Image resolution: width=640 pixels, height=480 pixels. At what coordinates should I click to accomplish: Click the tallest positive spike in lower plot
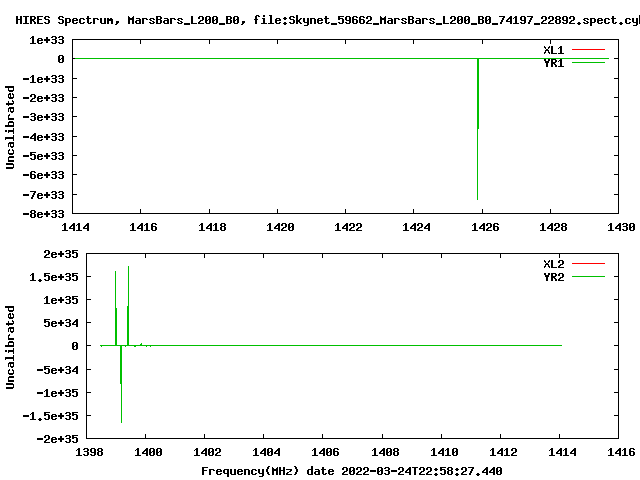coord(128,306)
